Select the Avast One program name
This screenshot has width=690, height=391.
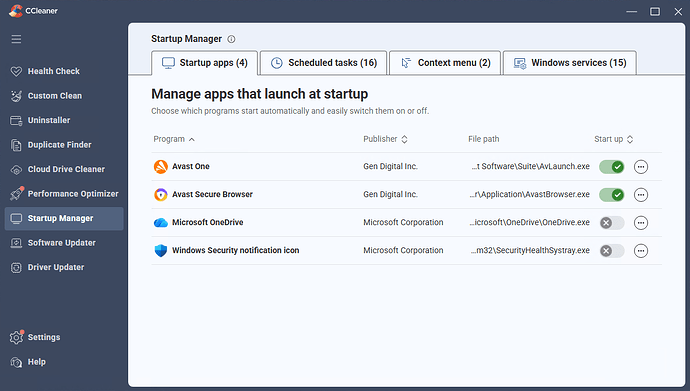pos(191,167)
